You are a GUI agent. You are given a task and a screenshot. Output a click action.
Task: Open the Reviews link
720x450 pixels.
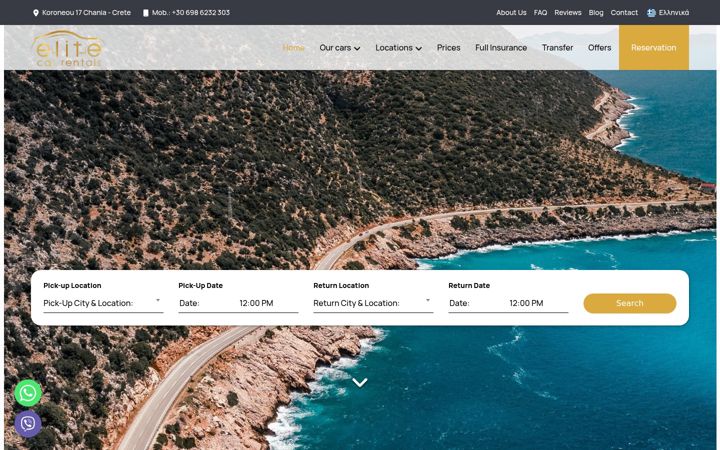pos(568,13)
